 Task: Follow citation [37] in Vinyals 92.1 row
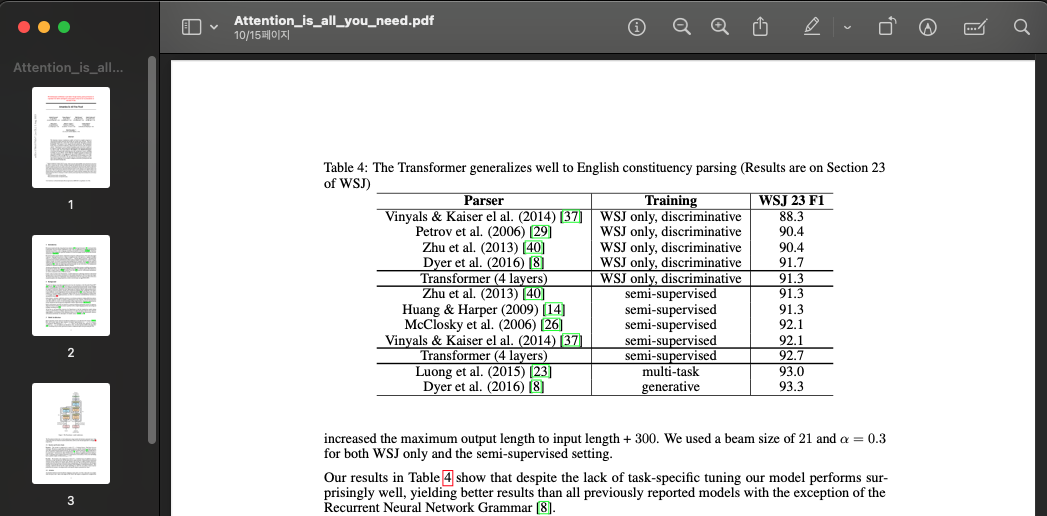tap(572, 340)
